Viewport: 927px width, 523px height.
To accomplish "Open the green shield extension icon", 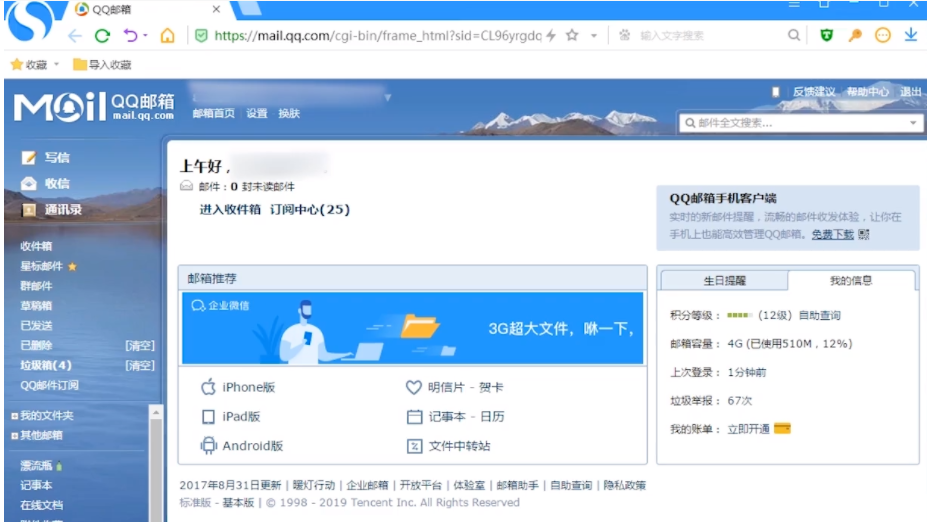I will click(x=826, y=35).
